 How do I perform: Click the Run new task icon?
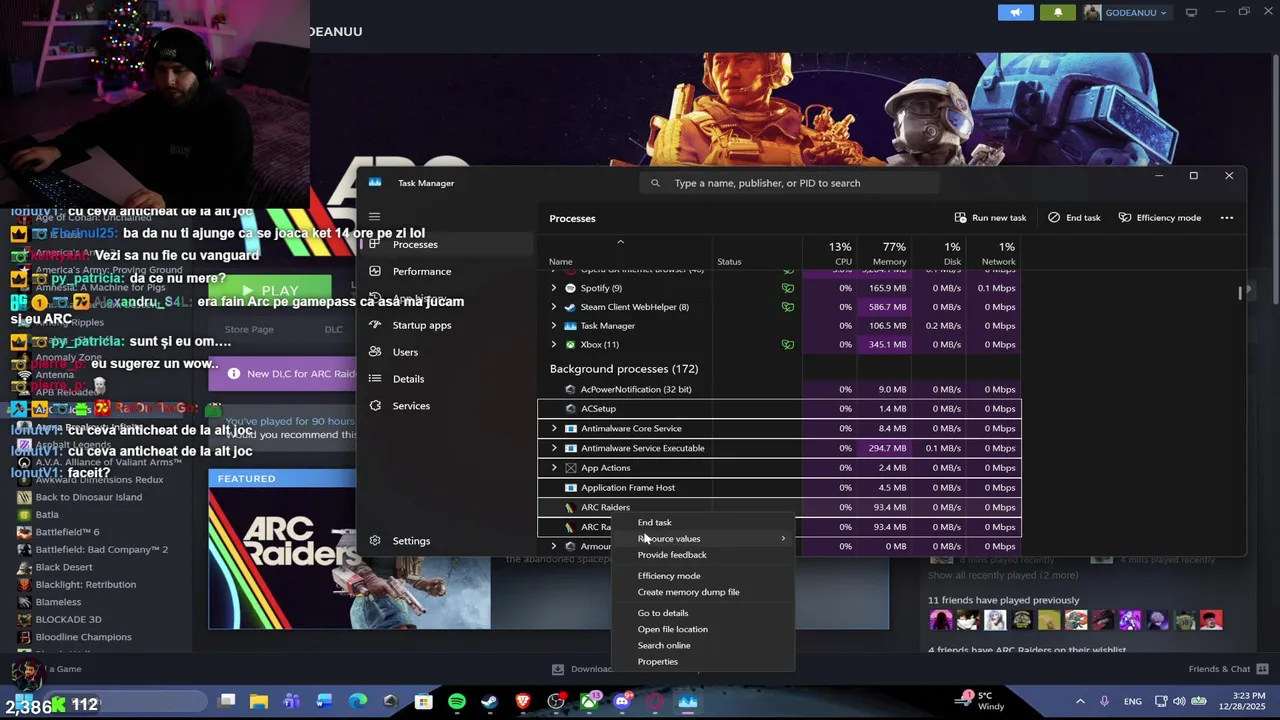click(960, 218)
